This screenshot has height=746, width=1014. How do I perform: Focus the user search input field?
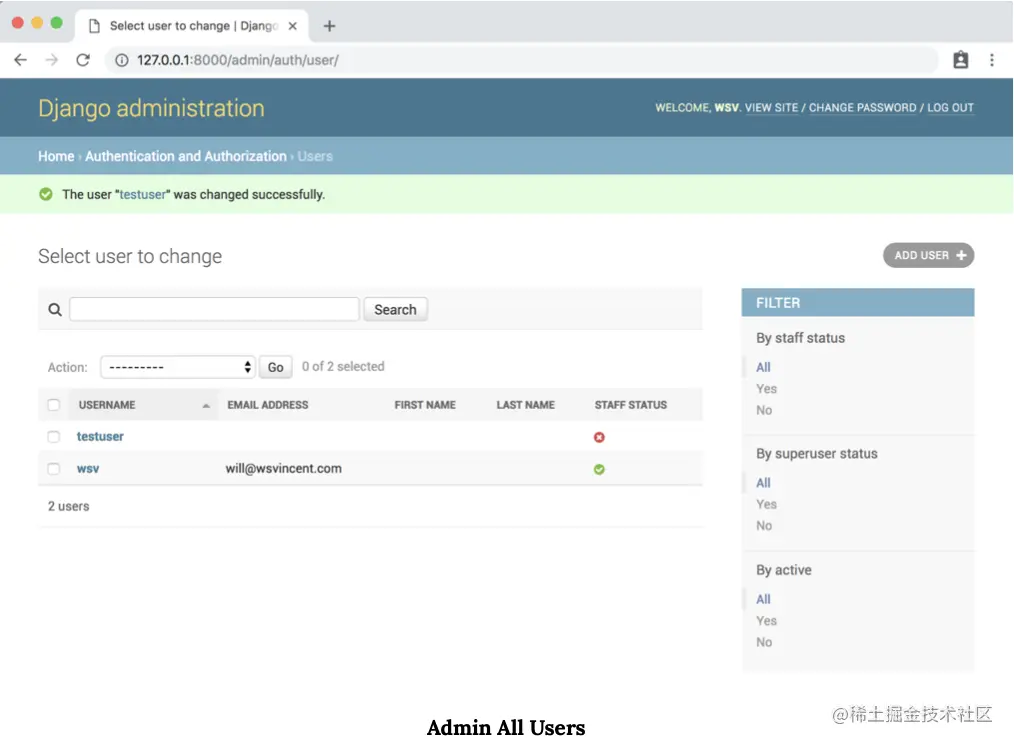pyautogui.click(x=214, y=309)
